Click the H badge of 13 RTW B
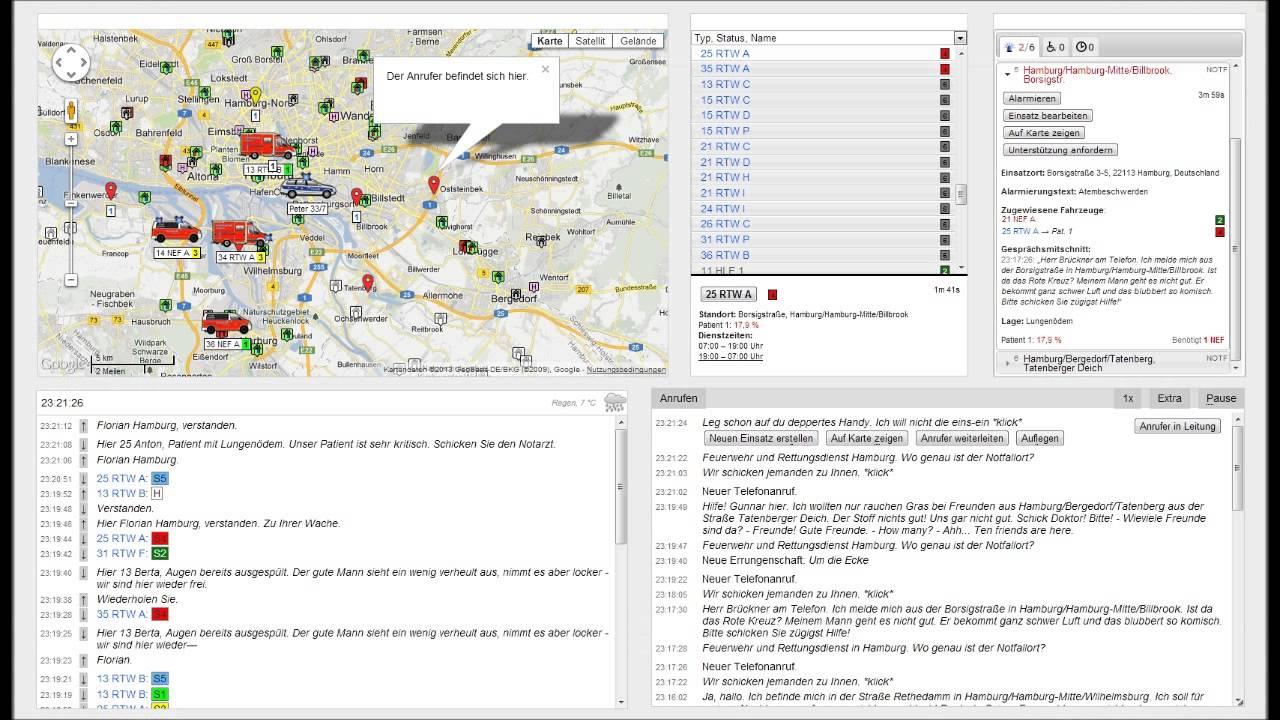This screenshot has height=720, width=1280. 157,494
